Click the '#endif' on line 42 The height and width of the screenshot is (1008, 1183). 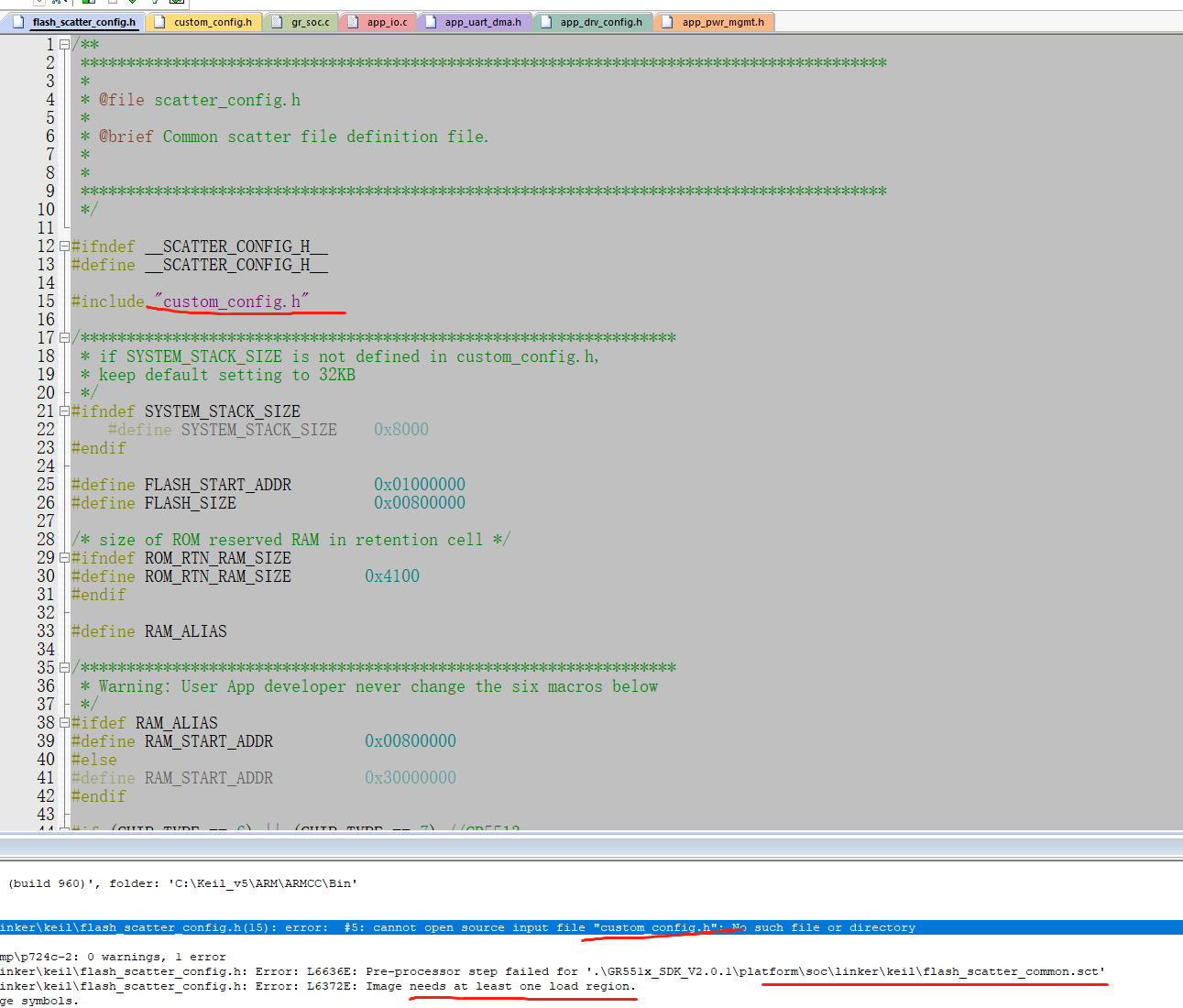(99, 795)
